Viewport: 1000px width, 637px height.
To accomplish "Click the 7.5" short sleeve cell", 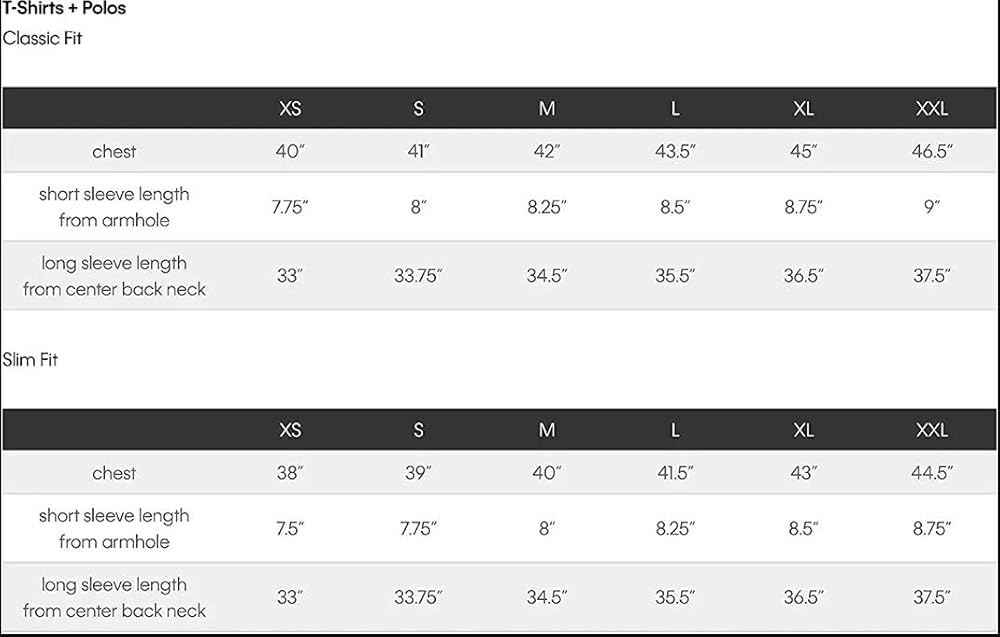I will (289, 528).
